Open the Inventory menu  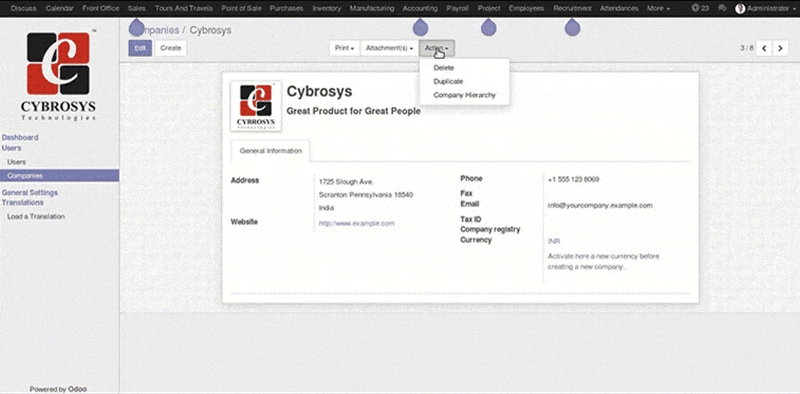tap(327, 8)
